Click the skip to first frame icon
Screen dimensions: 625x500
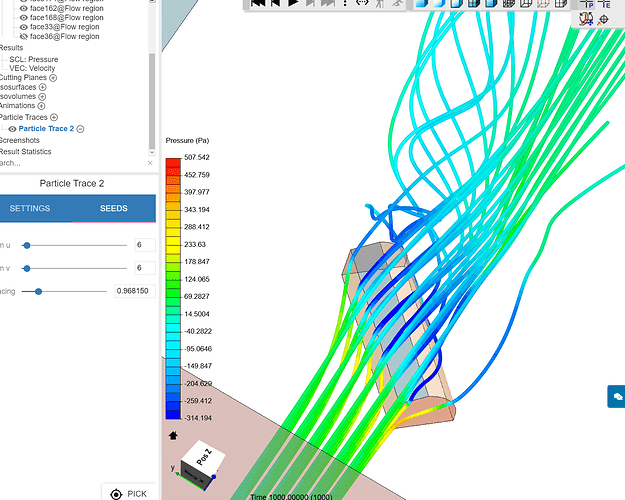(x=257, y=4)
